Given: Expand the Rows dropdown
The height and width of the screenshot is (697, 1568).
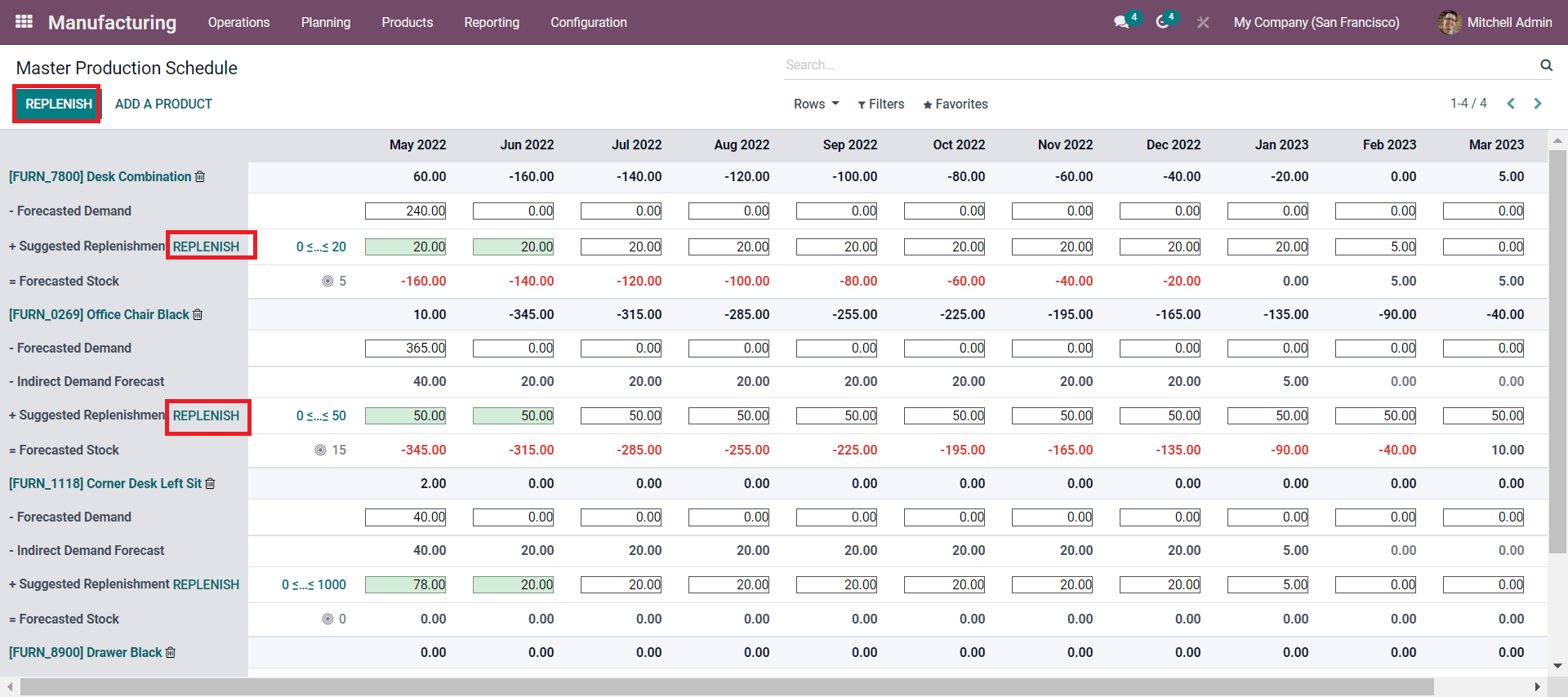Looking at the screenshot, I should 816,104.
